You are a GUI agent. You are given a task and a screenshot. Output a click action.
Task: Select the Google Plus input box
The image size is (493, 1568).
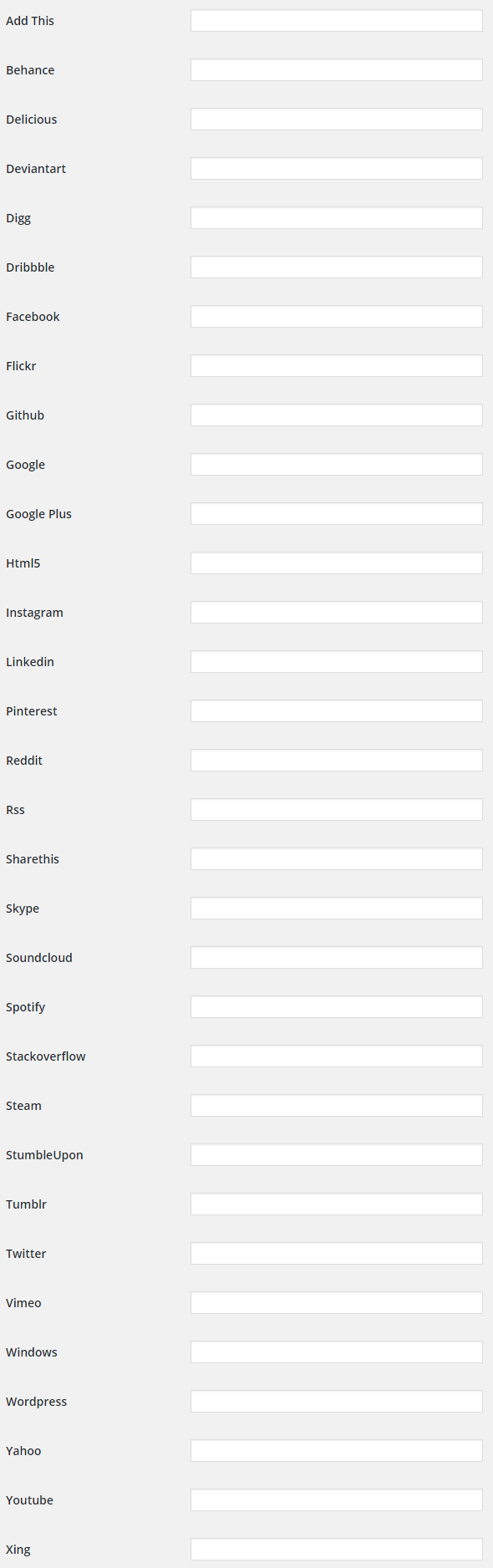tap(336, 513)
